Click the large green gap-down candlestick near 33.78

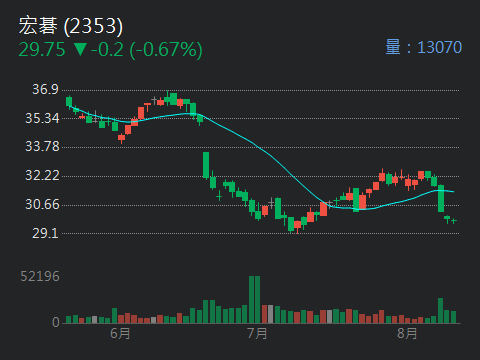206,165
